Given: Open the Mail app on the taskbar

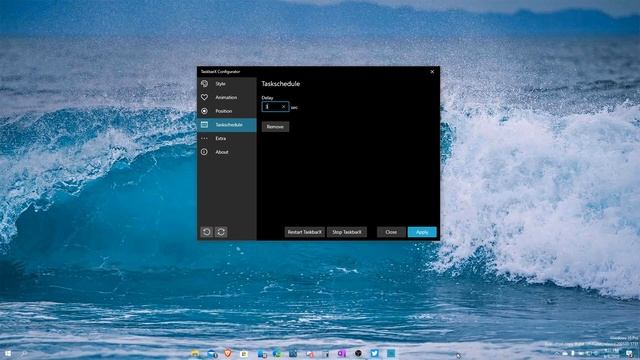Looking at the screenshot, I should click(x=212, y=353).
